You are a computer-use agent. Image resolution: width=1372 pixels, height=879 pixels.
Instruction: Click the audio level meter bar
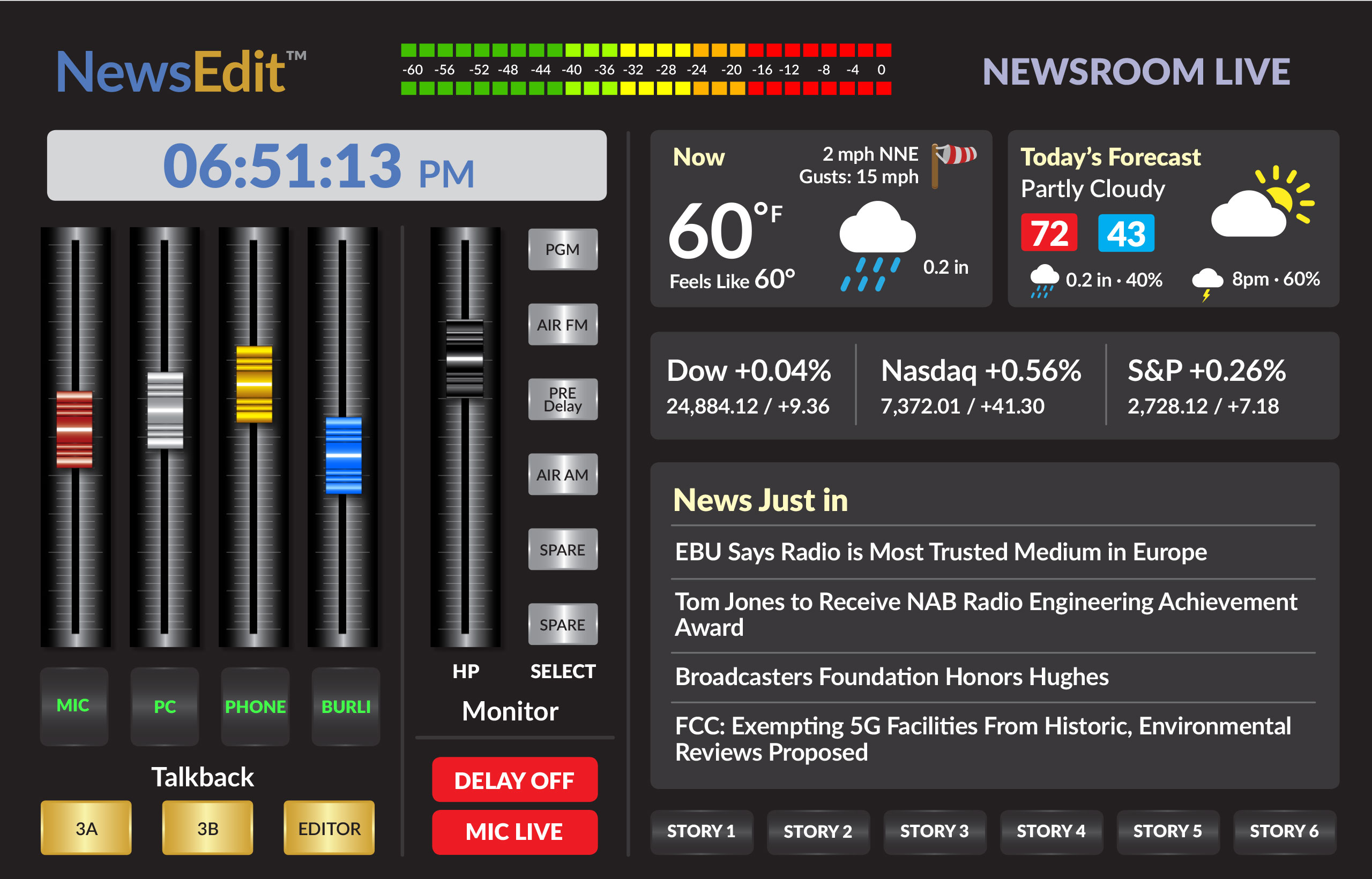[x=646, y=69]
